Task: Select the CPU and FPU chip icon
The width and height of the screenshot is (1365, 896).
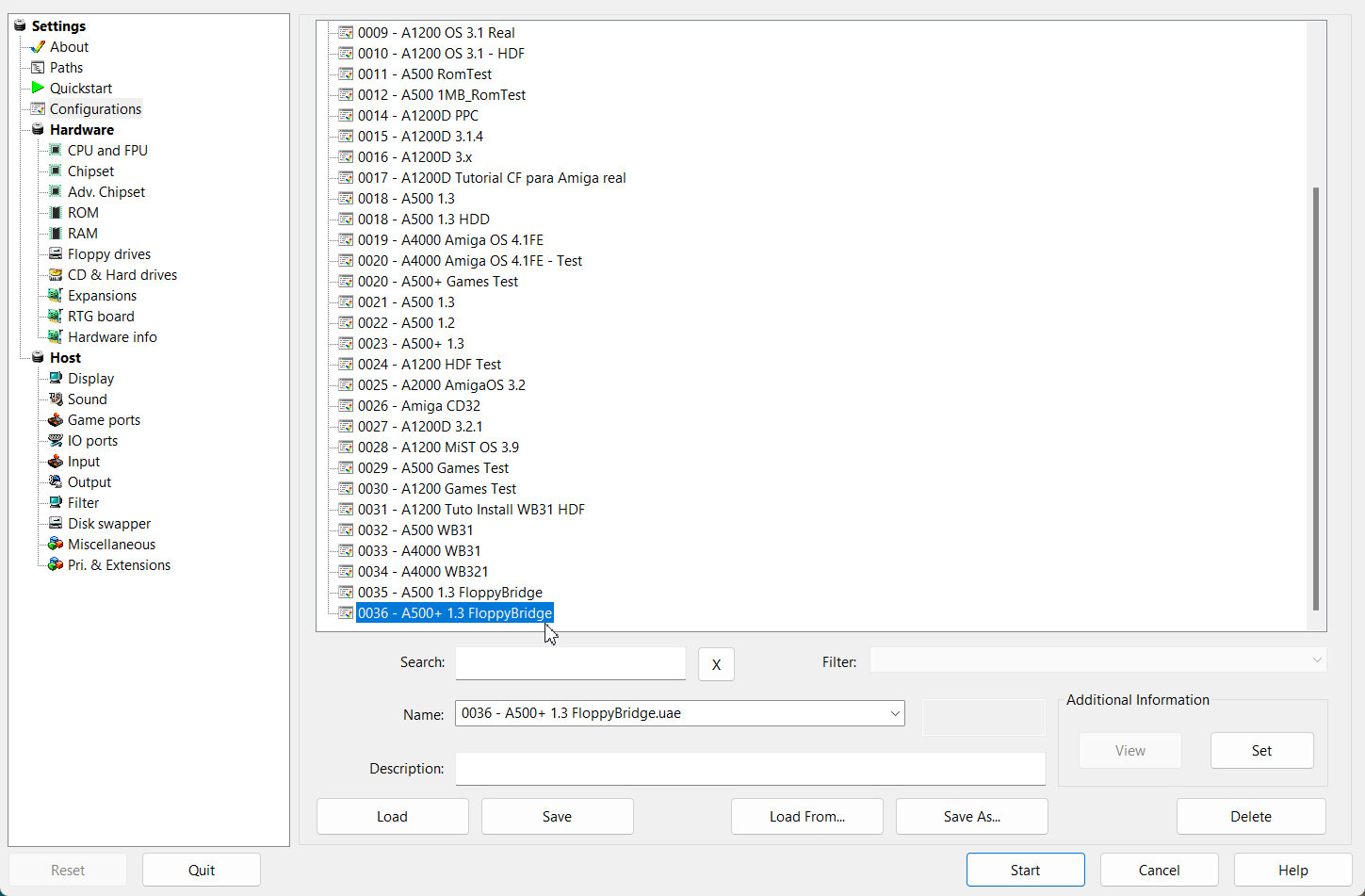Action: coord(56,151)
